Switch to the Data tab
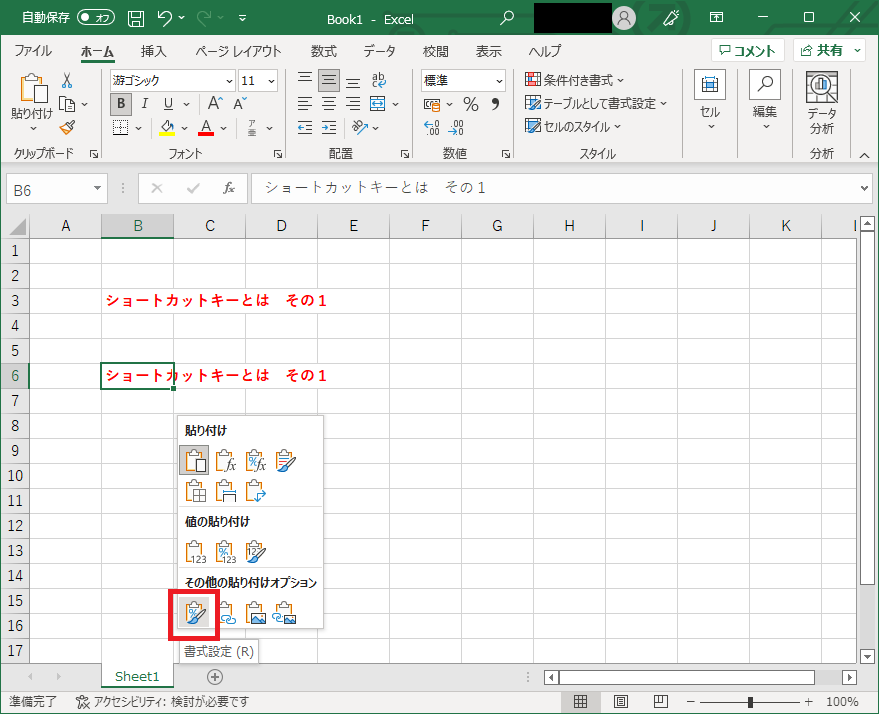This screenshot has height=714, width=879. 379,51
